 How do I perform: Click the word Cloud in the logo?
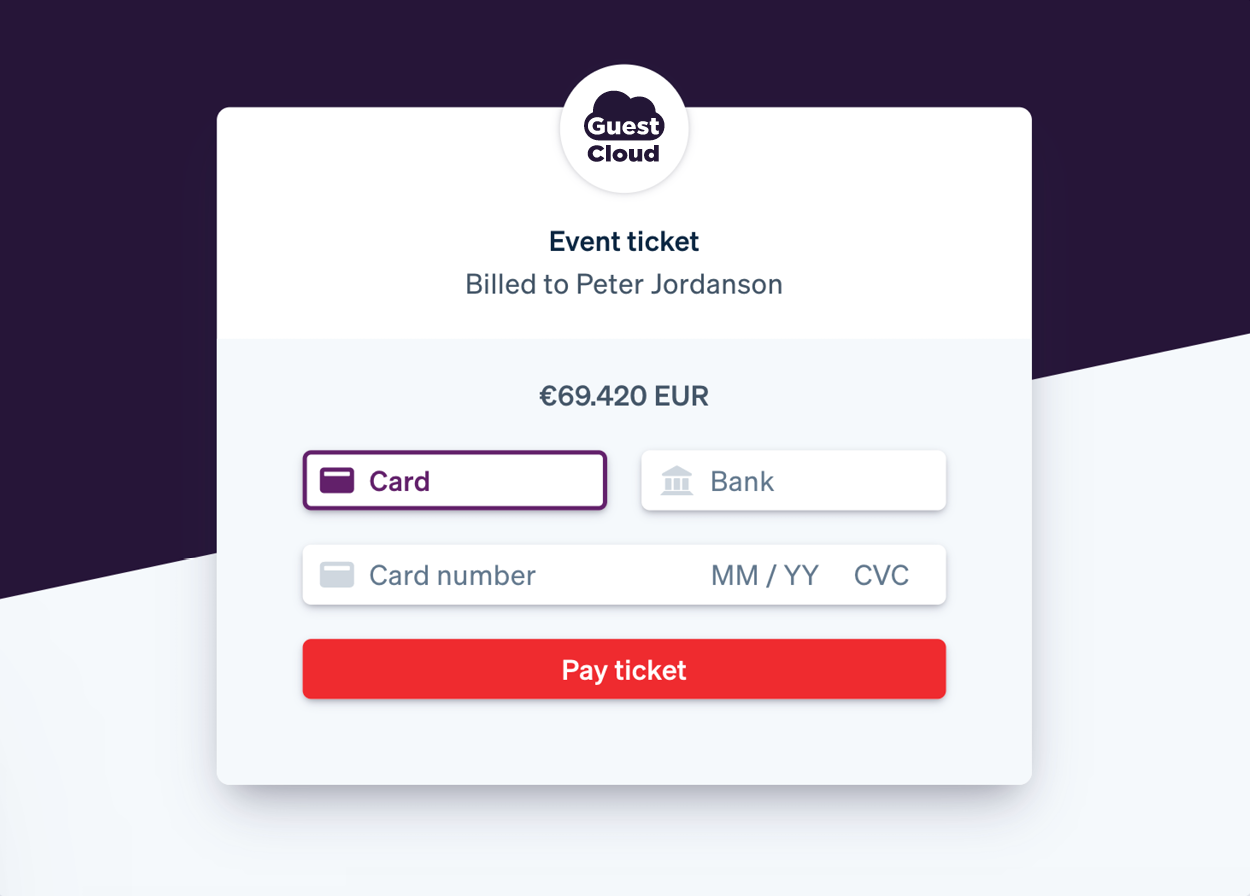pos(624,153)
